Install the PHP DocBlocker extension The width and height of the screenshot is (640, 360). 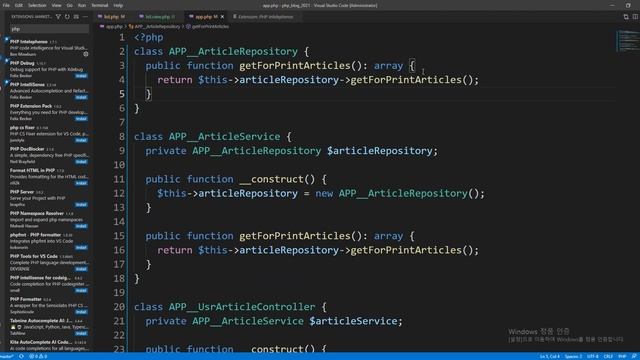click(81, 162)
